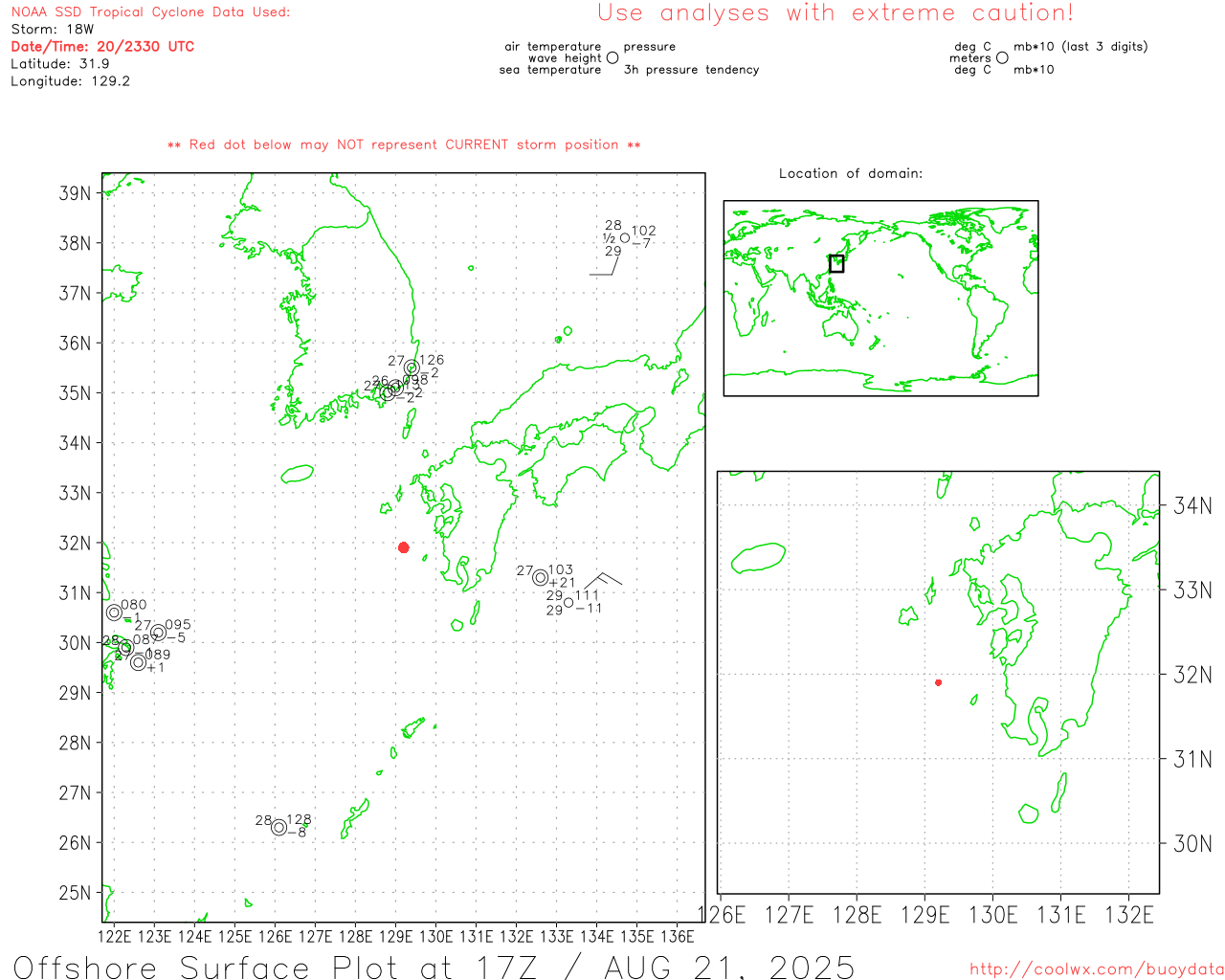The image size is (1225, 980).
Task: Click '3h pressure tendency' legend label
Action: pos(691,70)
